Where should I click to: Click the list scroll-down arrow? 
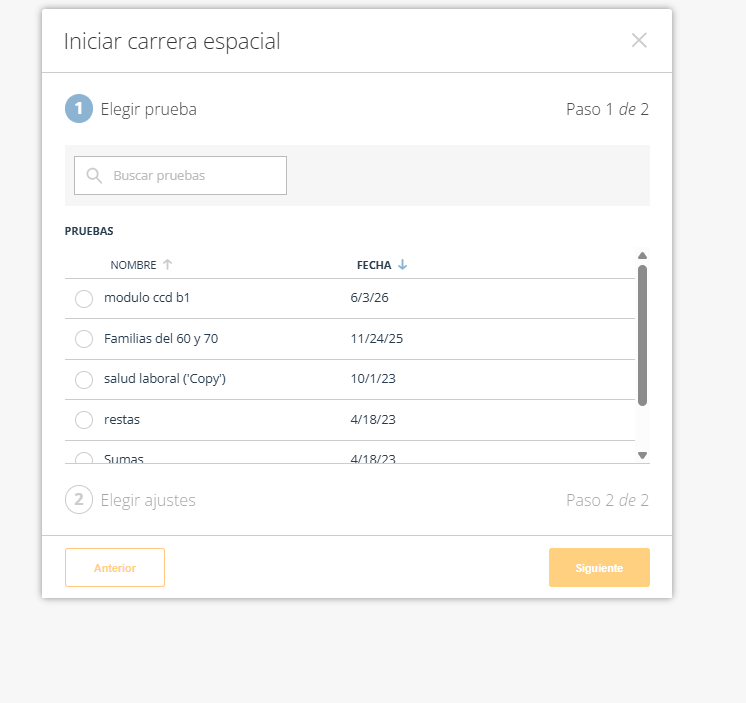pos(642,456)
